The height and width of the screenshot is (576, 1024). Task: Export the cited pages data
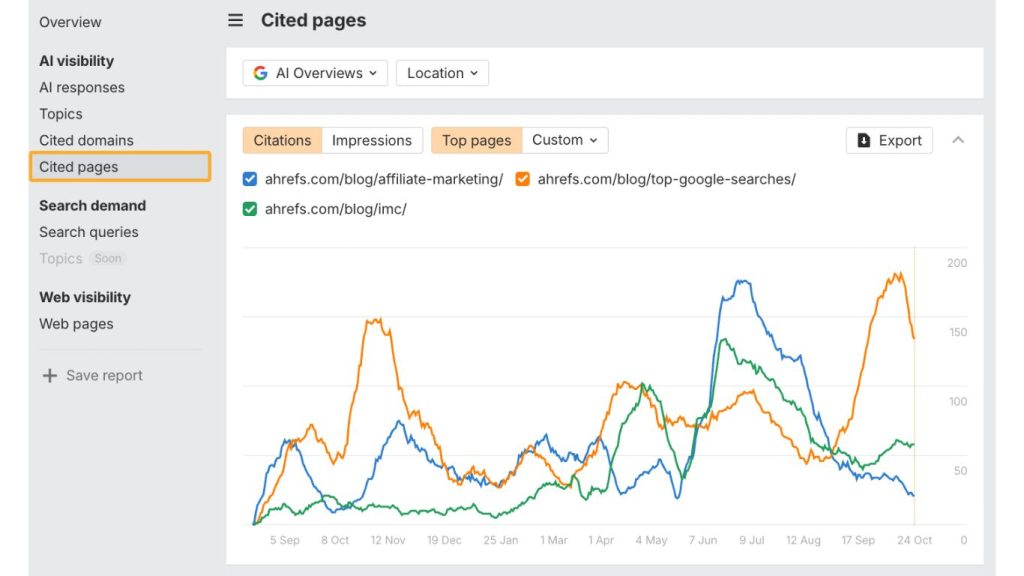point(889,140)
